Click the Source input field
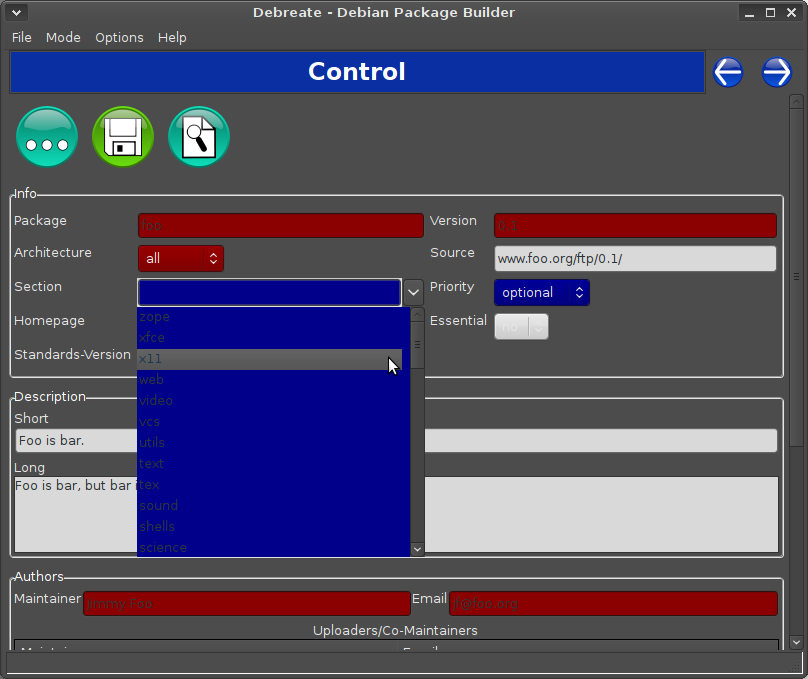808x679 pixels. point(635,258)
